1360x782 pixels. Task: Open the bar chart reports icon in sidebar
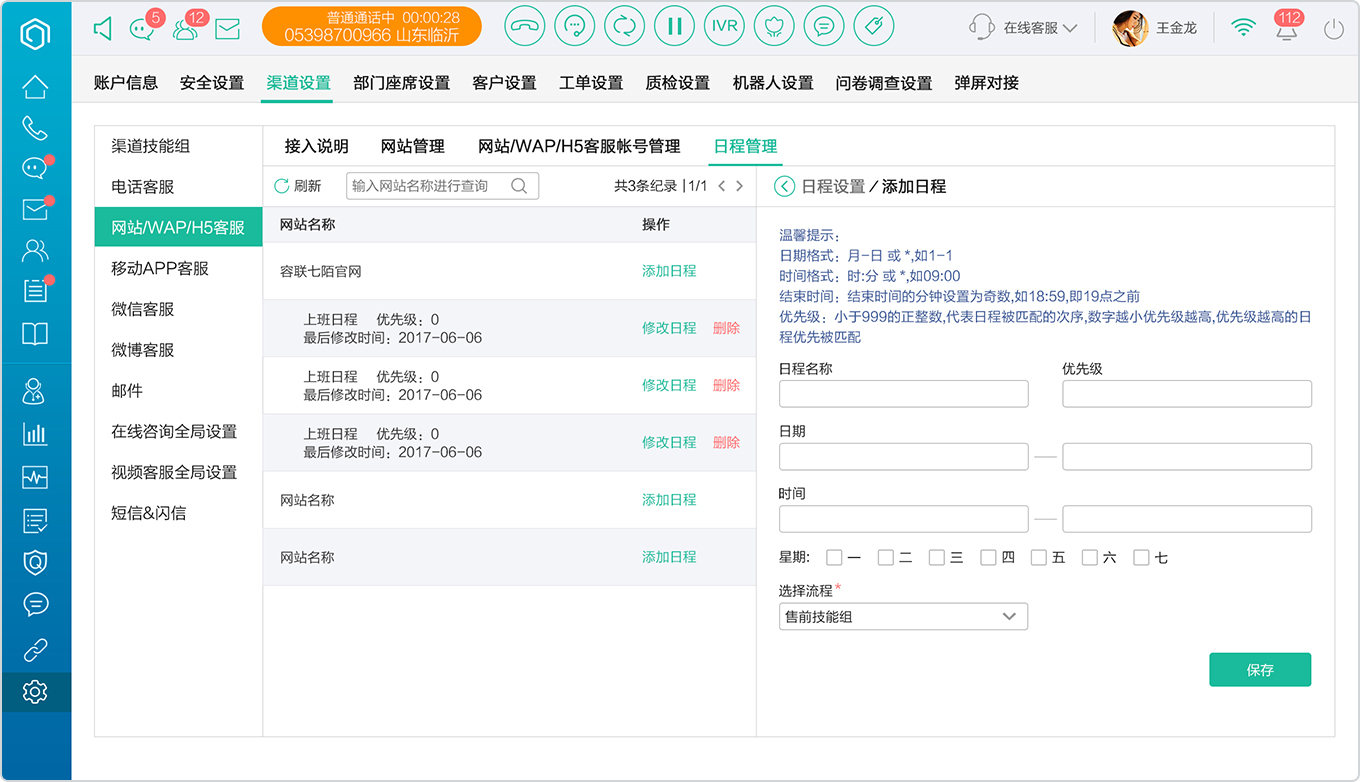(35, 434)
